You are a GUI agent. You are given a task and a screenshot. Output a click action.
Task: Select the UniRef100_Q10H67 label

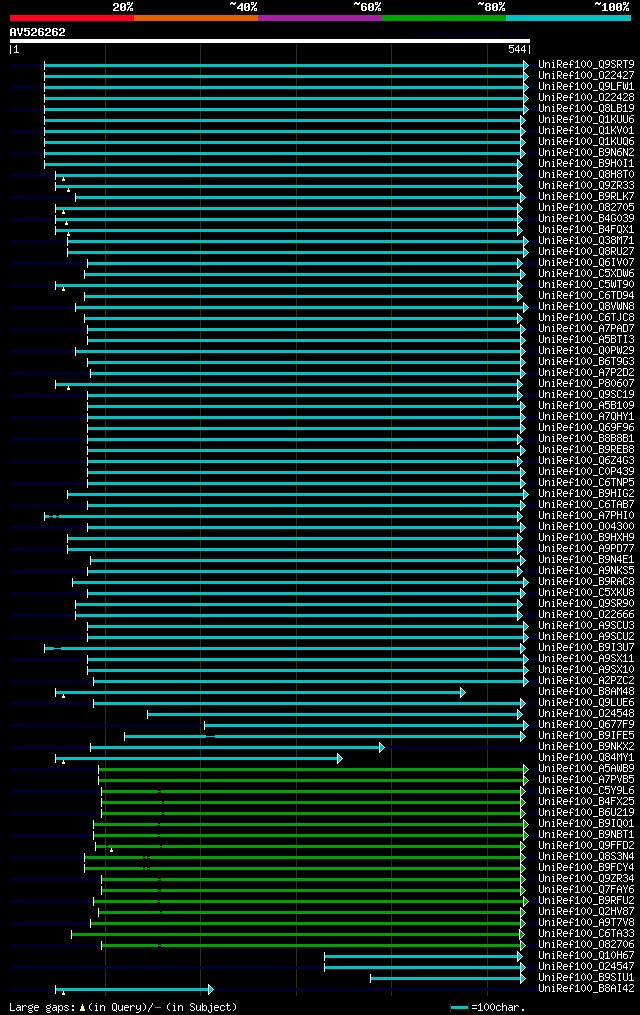coord(586,956)
